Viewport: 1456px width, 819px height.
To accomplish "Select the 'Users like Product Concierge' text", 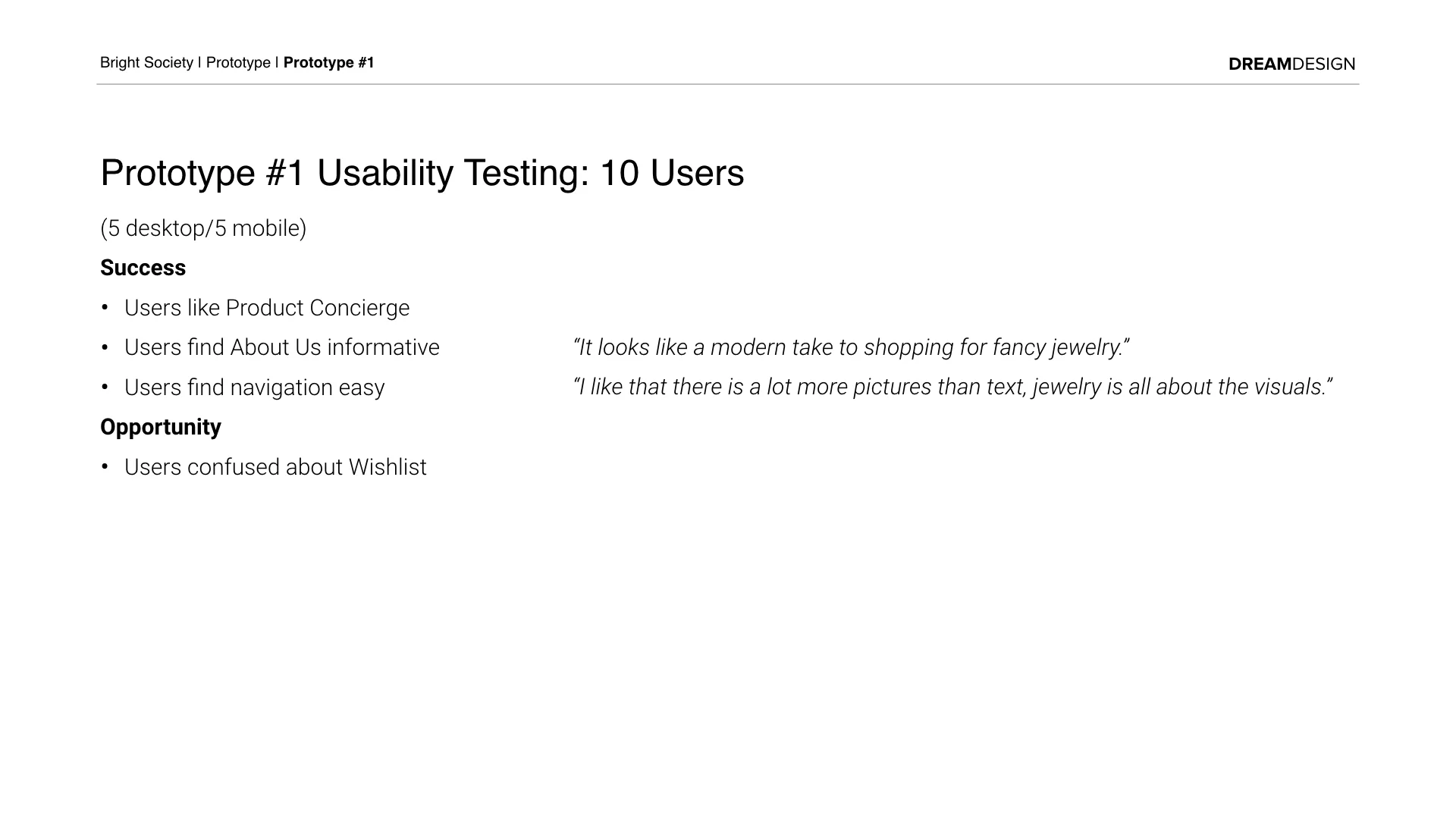I will click(267, 308).
